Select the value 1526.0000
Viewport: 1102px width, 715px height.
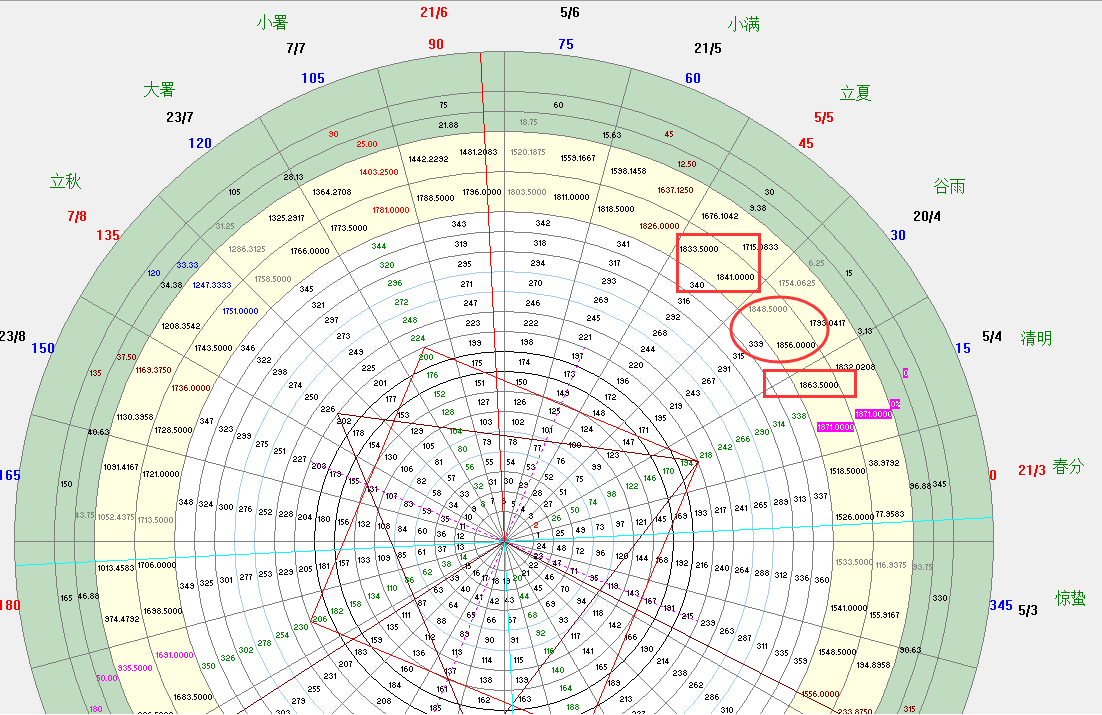click(855, 517)
